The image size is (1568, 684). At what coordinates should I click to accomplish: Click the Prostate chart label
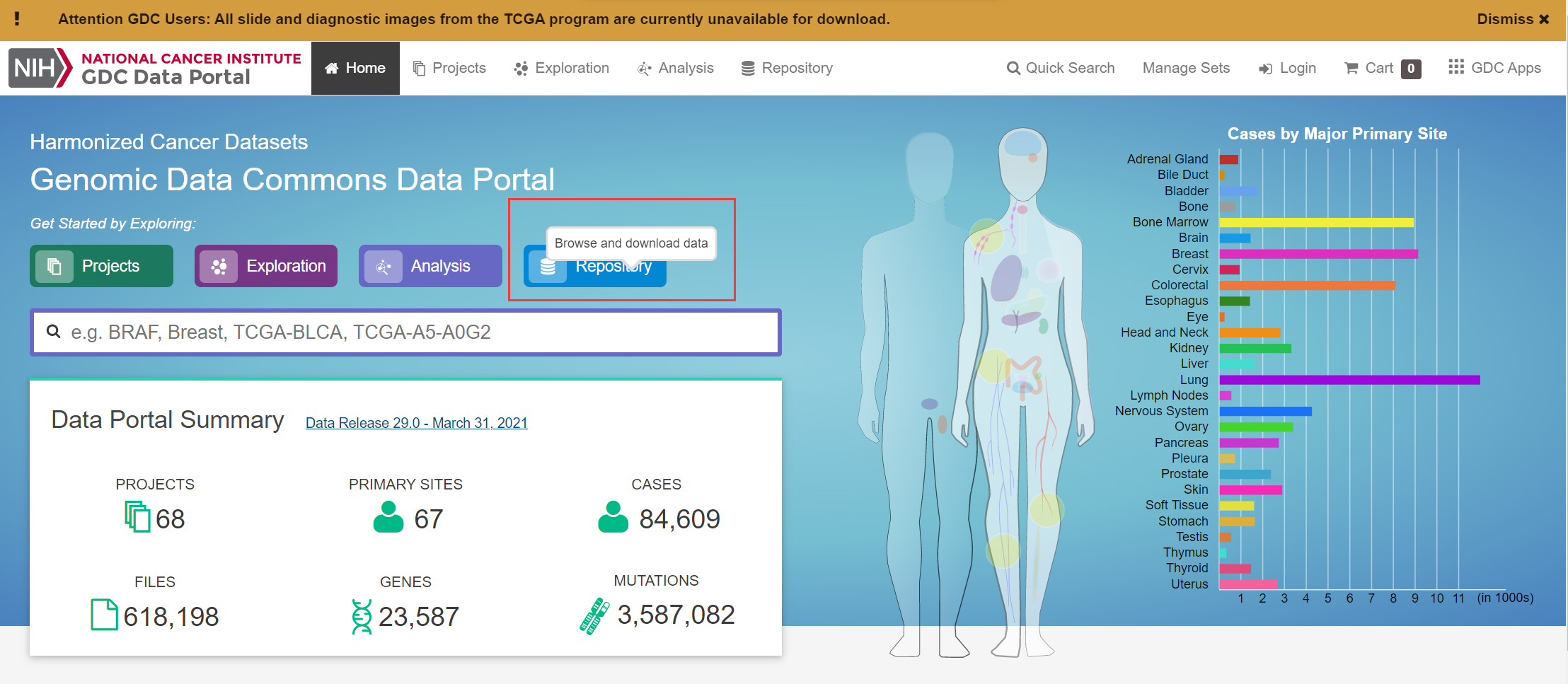point(1184,474)
